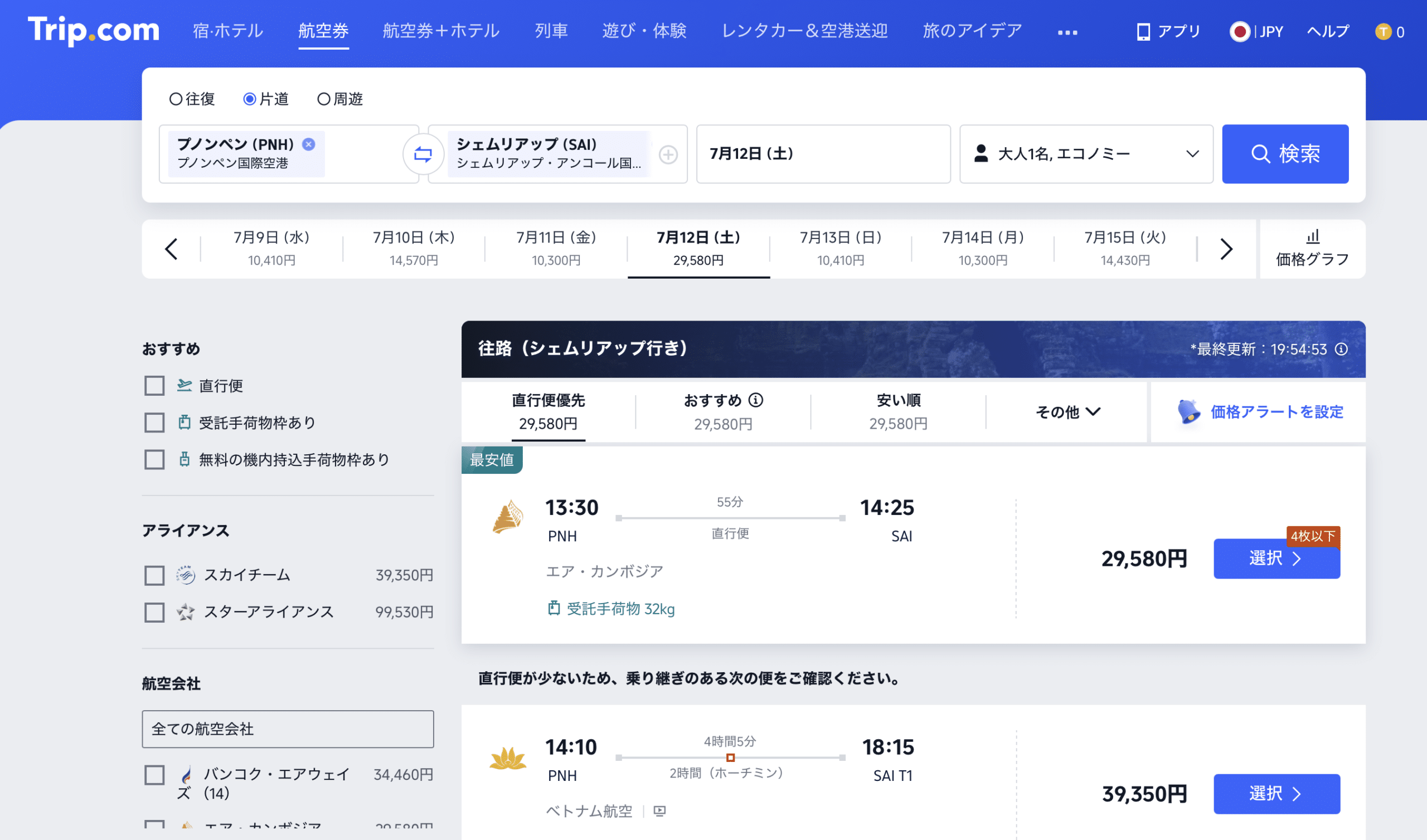Open the JPY currency selector
The image size is (1427, 840).
click(x=1271, y=32)
